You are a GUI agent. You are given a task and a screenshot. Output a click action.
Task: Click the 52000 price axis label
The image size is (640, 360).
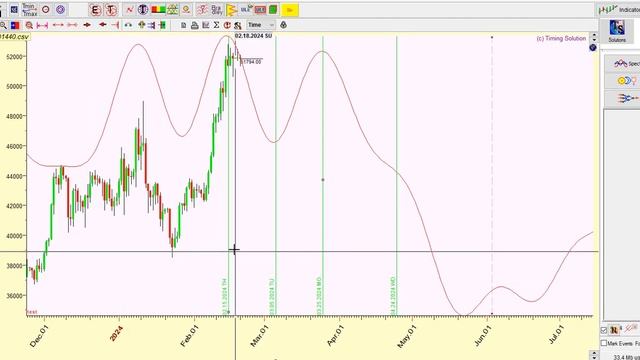tap(14, 57)
